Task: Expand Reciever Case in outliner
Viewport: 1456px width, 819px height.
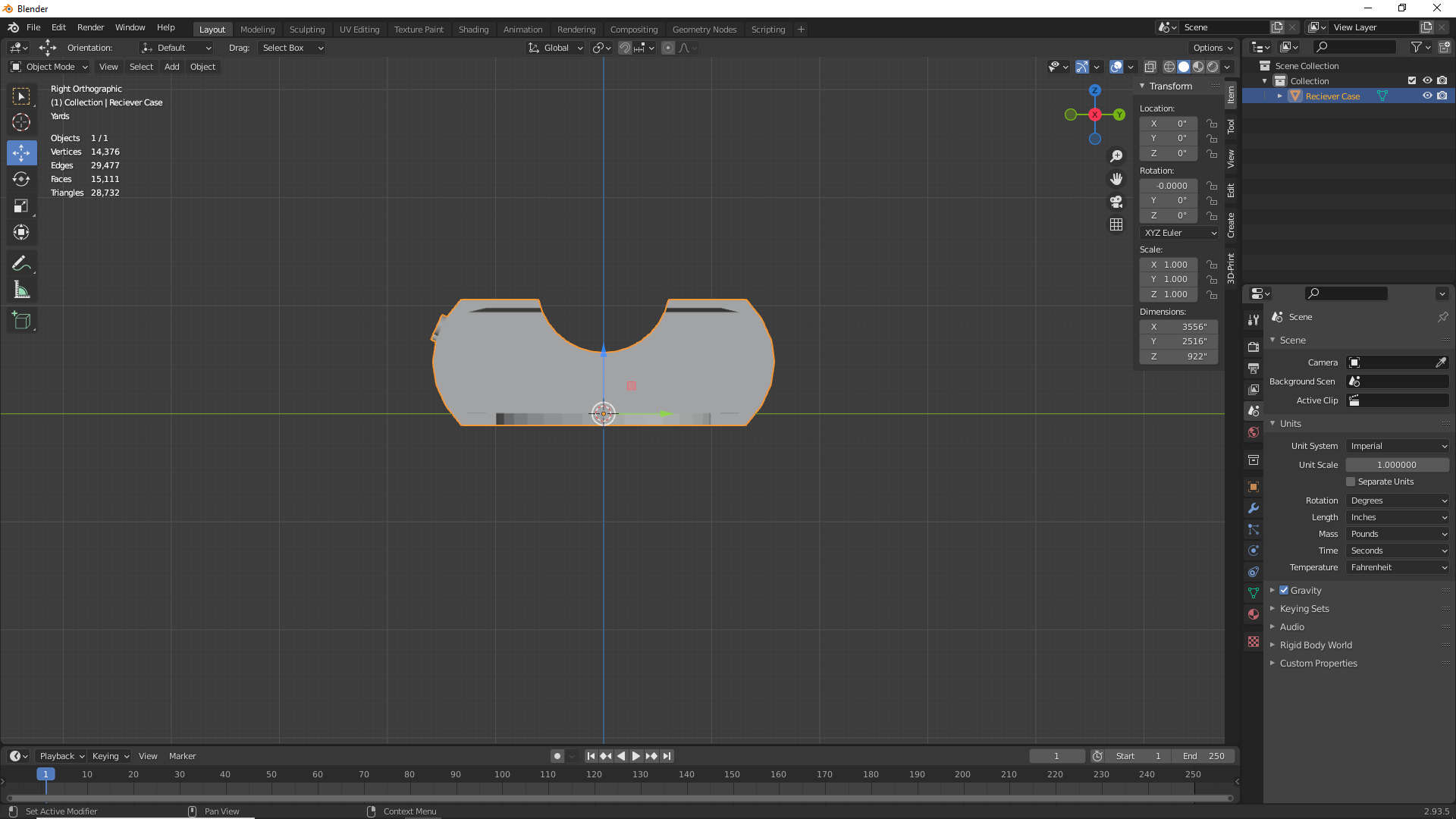Action: 1280,96
